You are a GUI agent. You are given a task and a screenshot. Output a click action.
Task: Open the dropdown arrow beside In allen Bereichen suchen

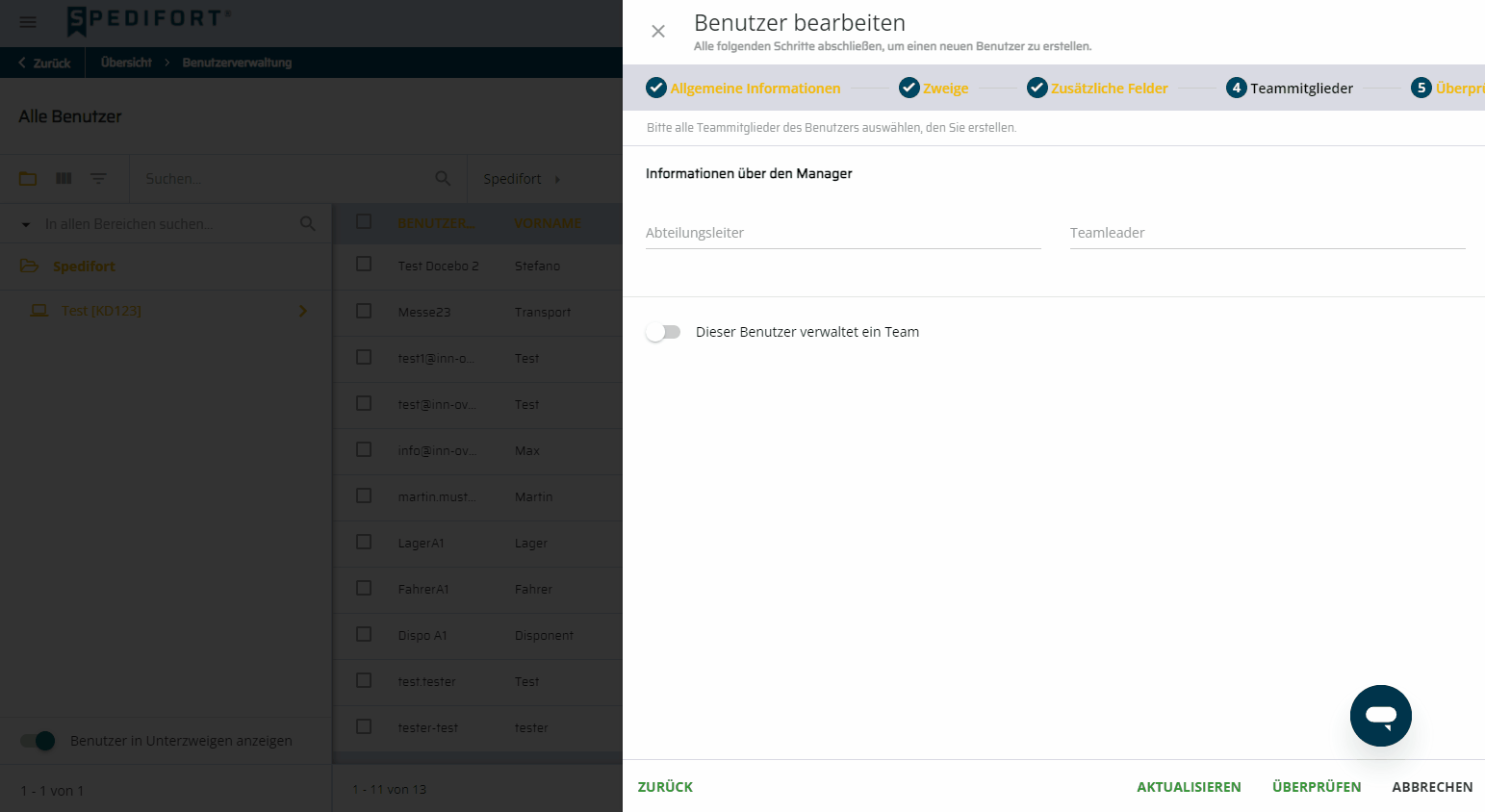[x=26, y=224]
